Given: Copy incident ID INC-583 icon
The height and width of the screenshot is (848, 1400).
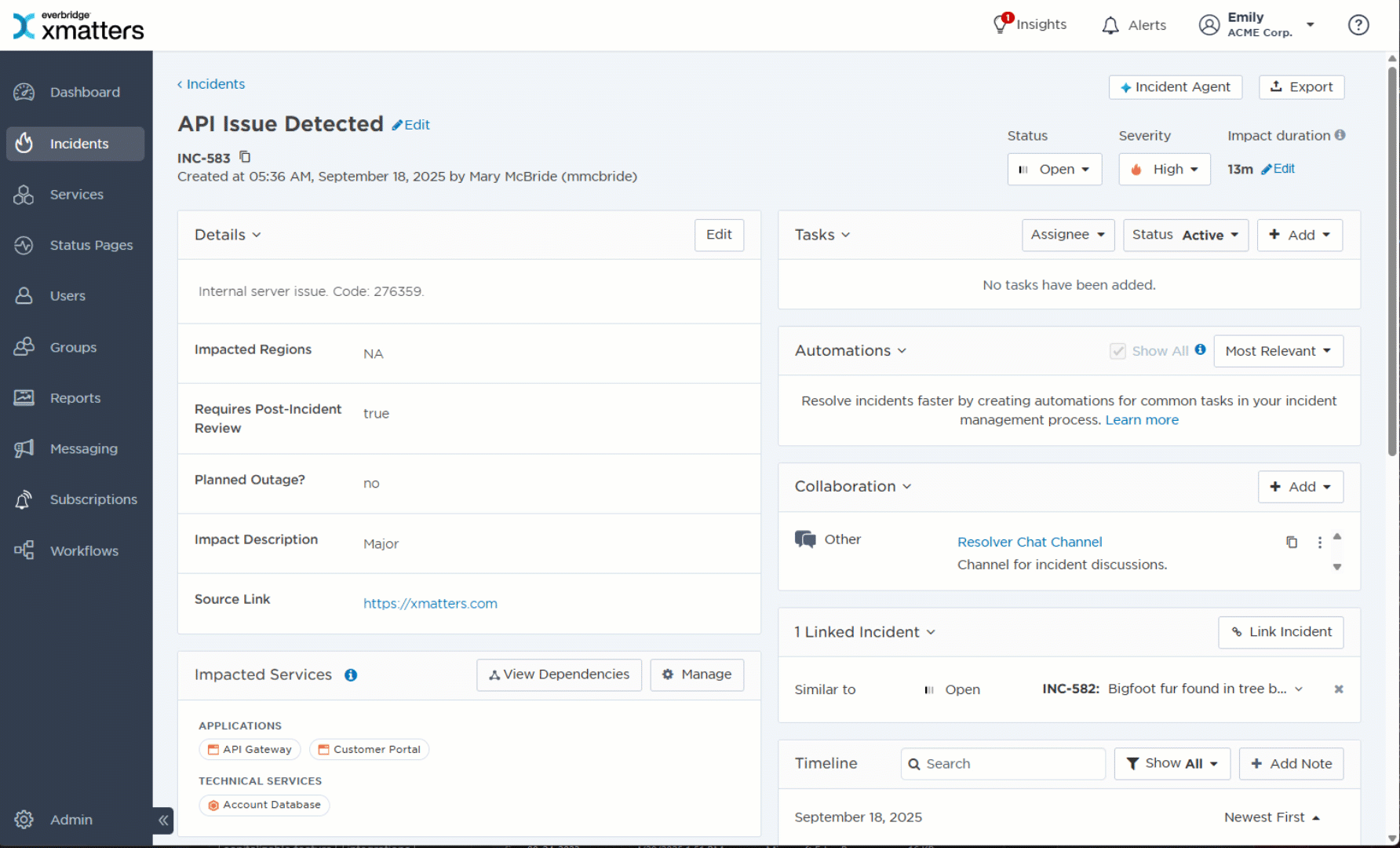Looking at the screenshot, I should [x=245, y=157].
